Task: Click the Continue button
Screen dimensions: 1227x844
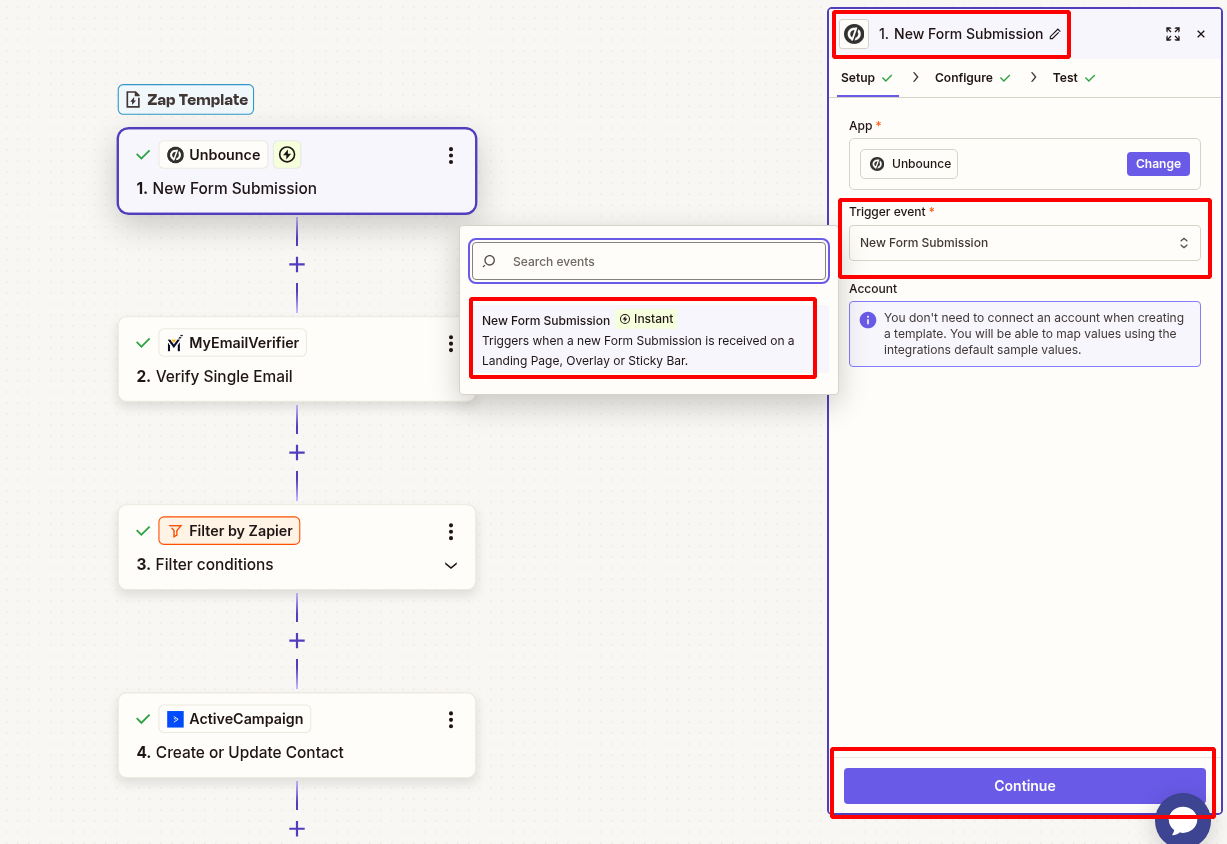Action: [1024, 785]
